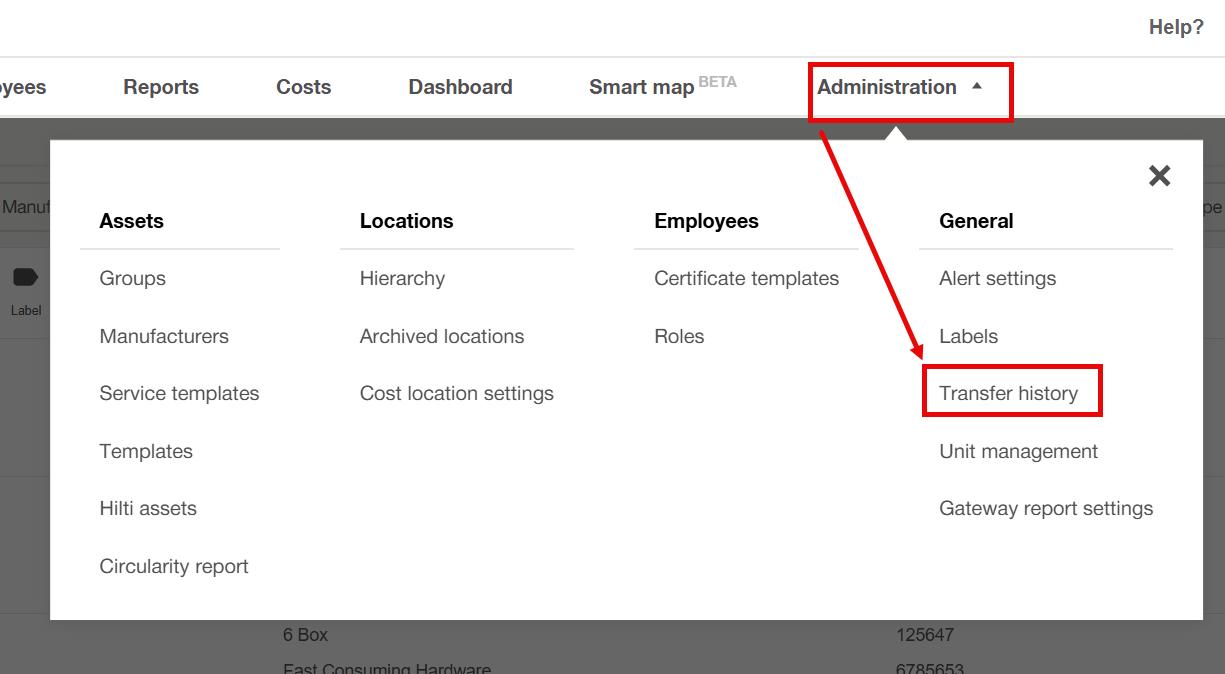This screenshot has height=674, width=1225.
Task: View Archived locations
Action: click(441, 337)
